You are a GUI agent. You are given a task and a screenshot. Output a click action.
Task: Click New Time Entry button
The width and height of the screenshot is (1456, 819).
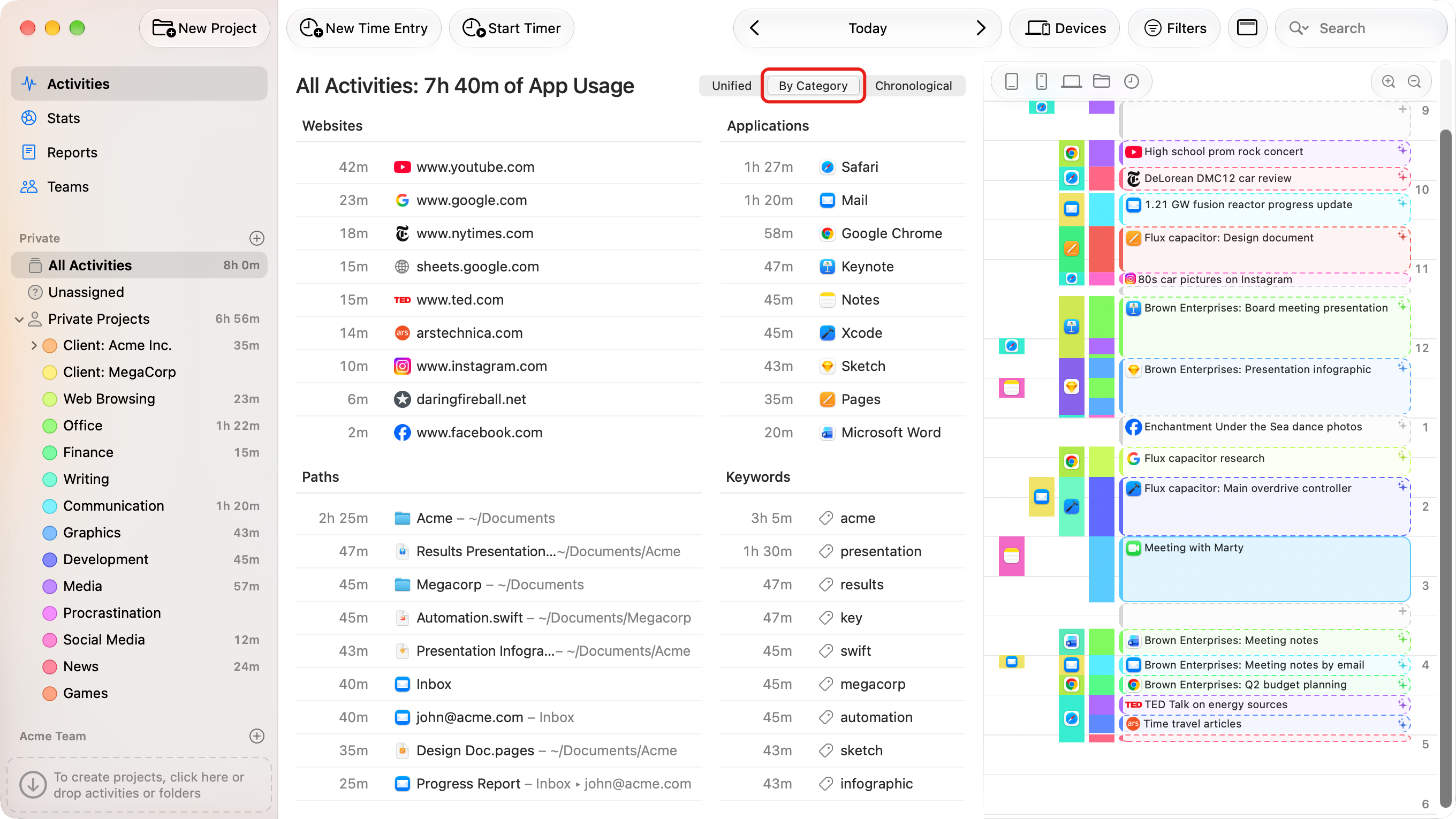363,28
